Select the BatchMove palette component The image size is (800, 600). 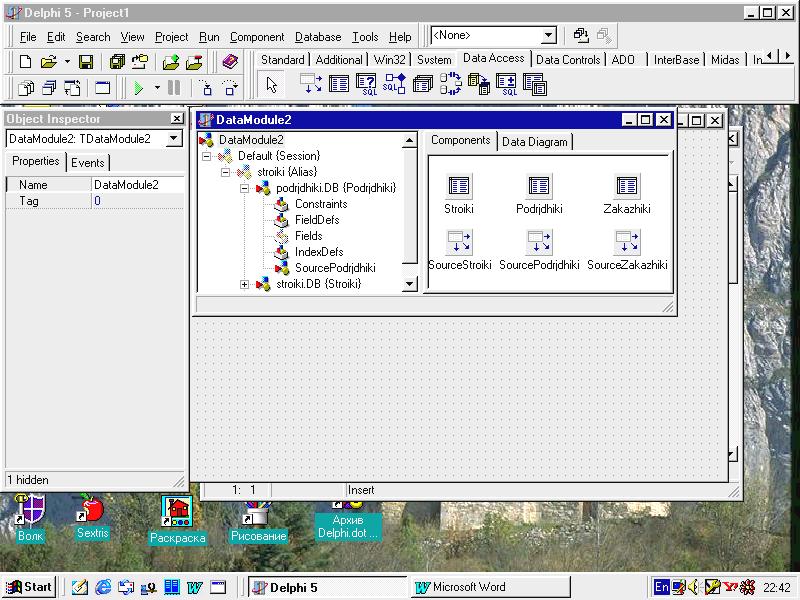(x=479, y=84)
